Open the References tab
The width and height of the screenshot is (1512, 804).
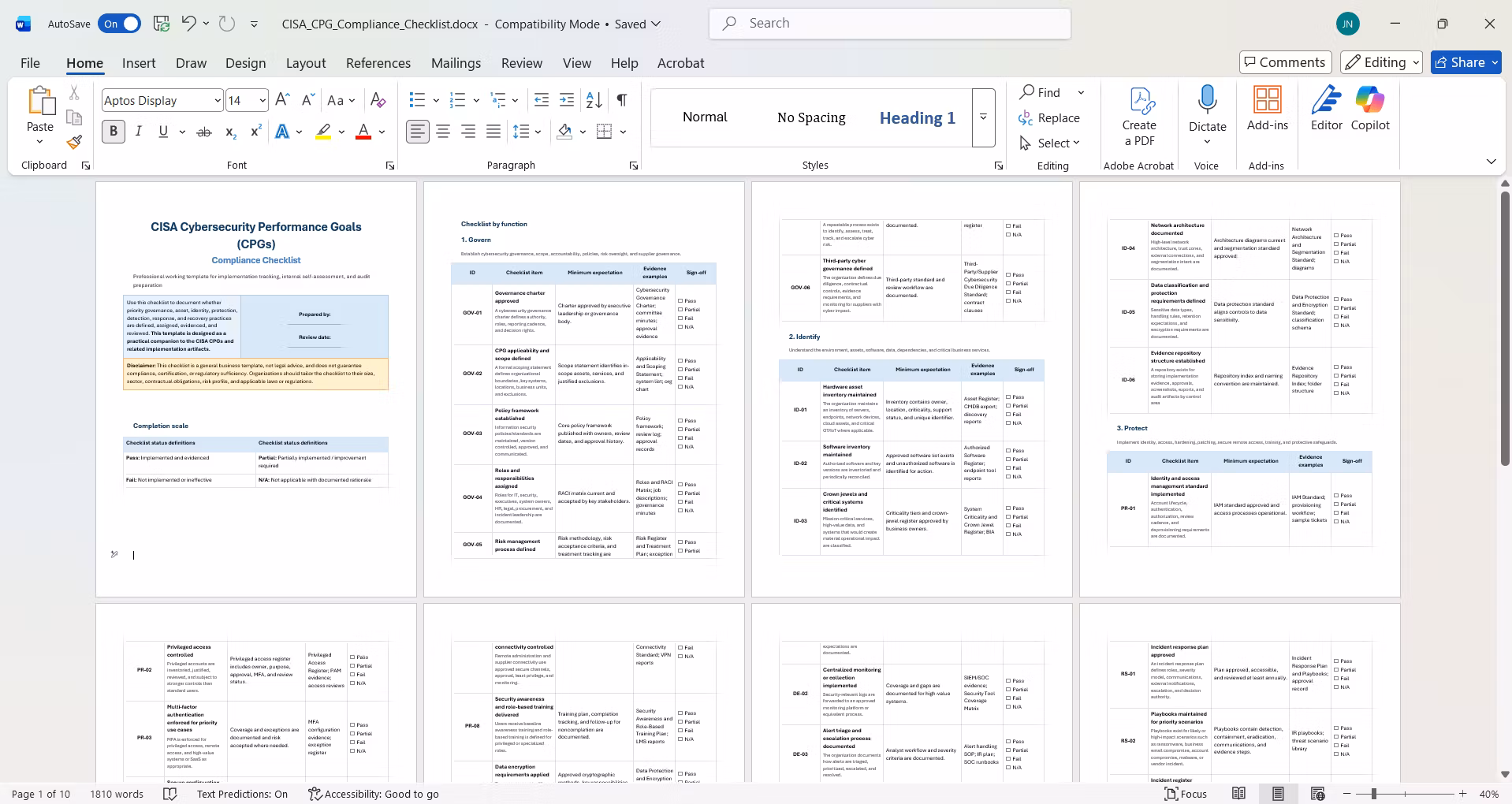coord(378,63)
